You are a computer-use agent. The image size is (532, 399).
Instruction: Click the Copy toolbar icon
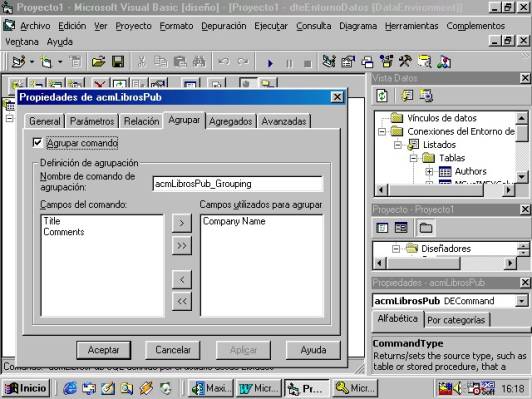pyautogui.click(x=160, y=62)
